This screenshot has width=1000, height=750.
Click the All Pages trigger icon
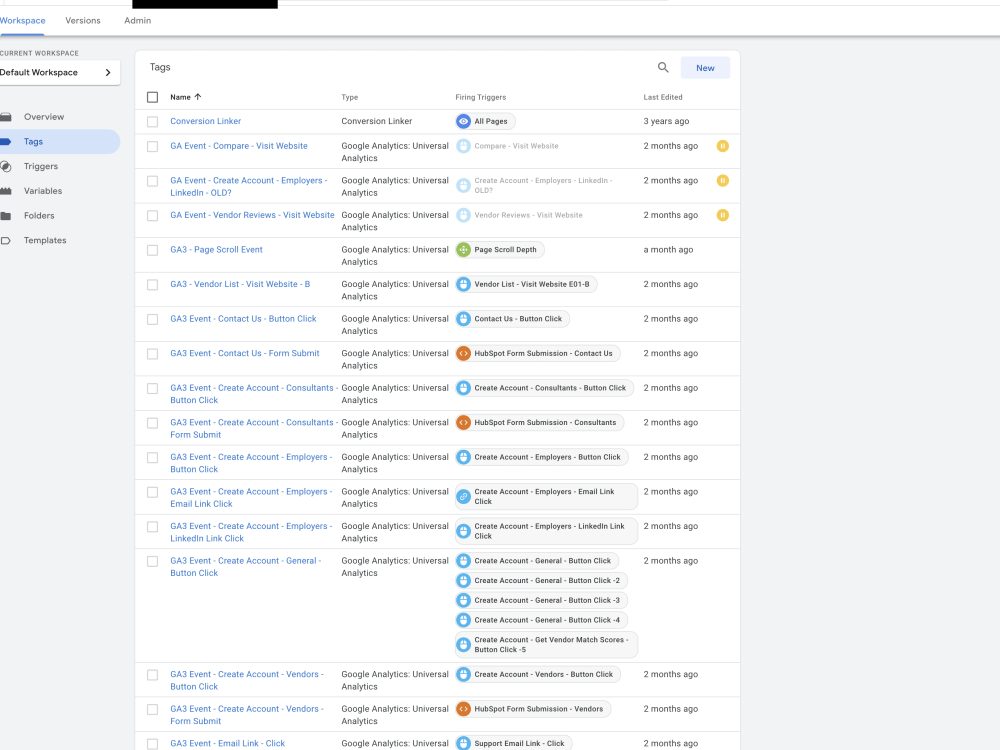pyautogui.click(x=461, y=121)
